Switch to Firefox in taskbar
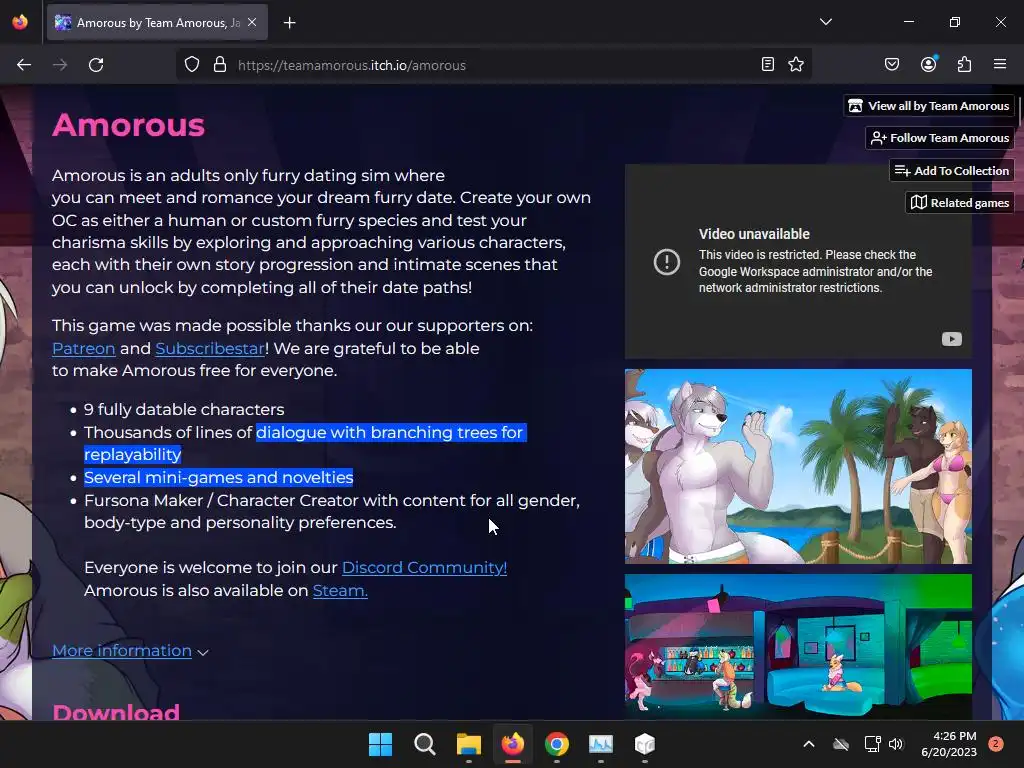 tap(513, 744)
